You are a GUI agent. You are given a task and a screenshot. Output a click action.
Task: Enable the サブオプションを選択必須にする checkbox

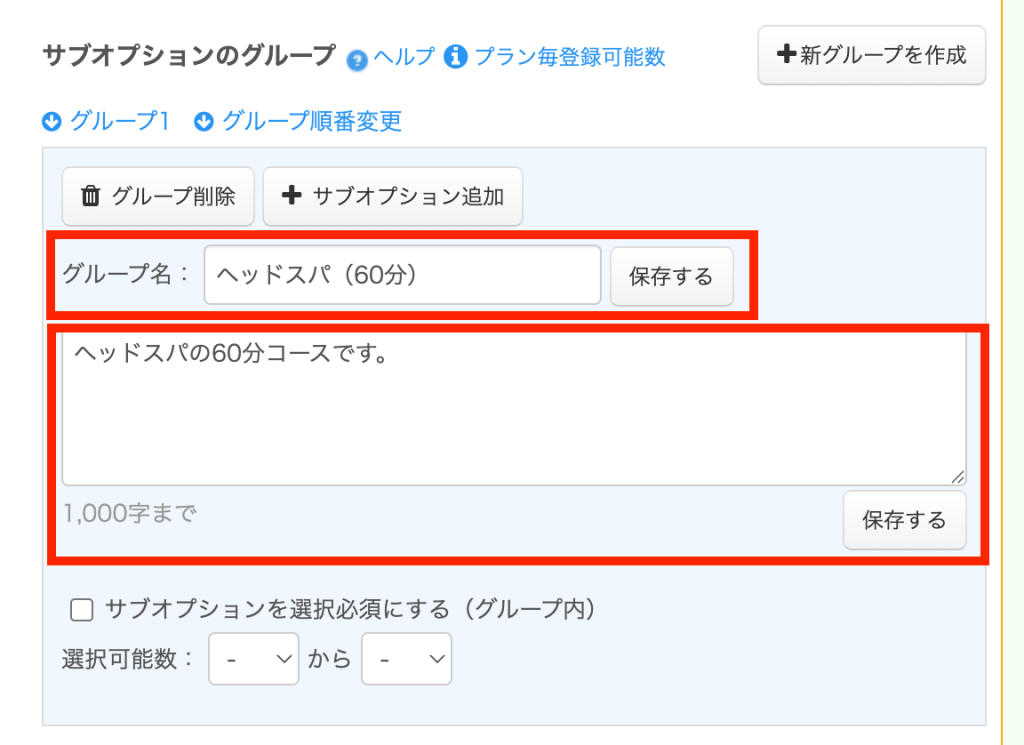[x=81, y=609]
